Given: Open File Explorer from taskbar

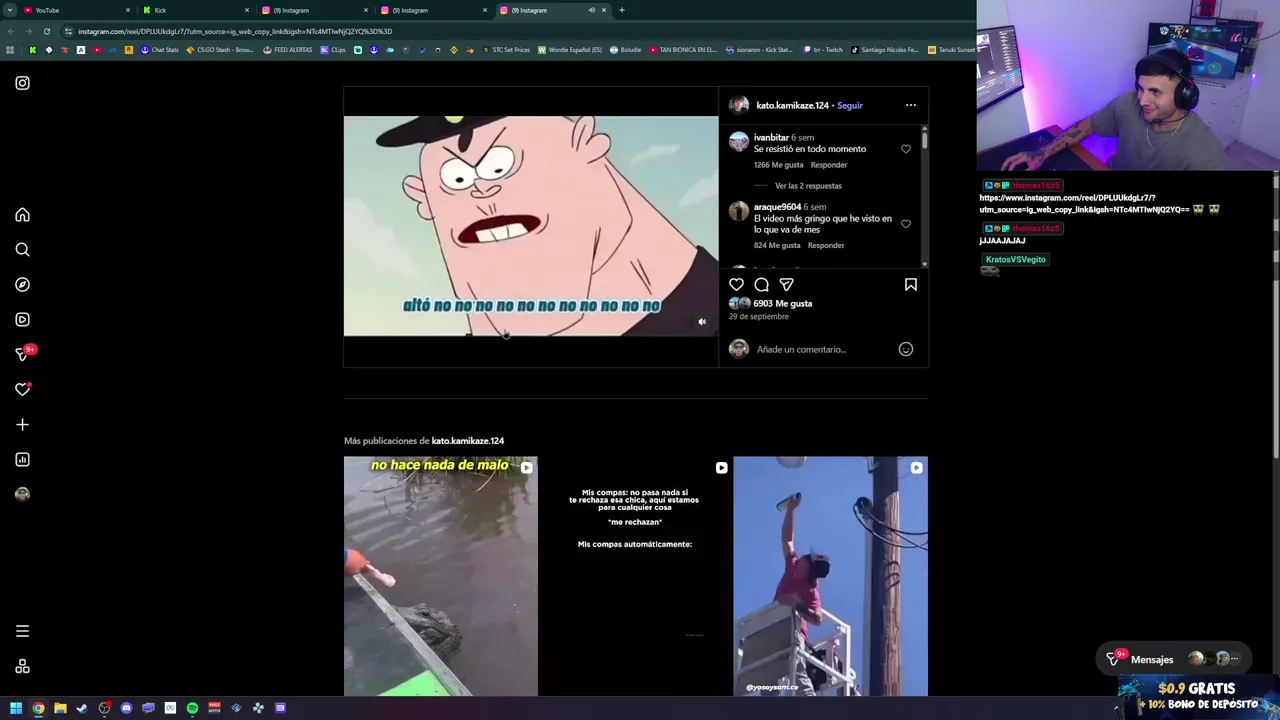Looking at the screenshot, I should click(x=60, y=708).
